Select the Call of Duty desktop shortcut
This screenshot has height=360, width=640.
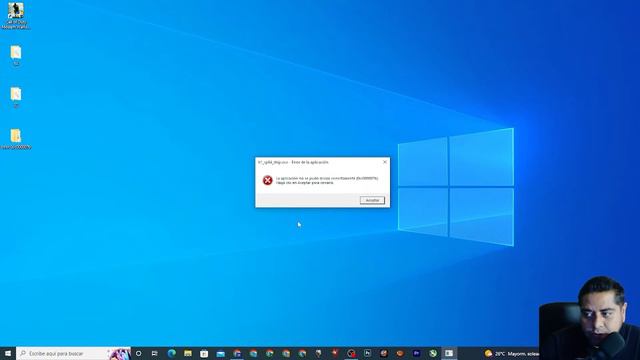[16, 16]
